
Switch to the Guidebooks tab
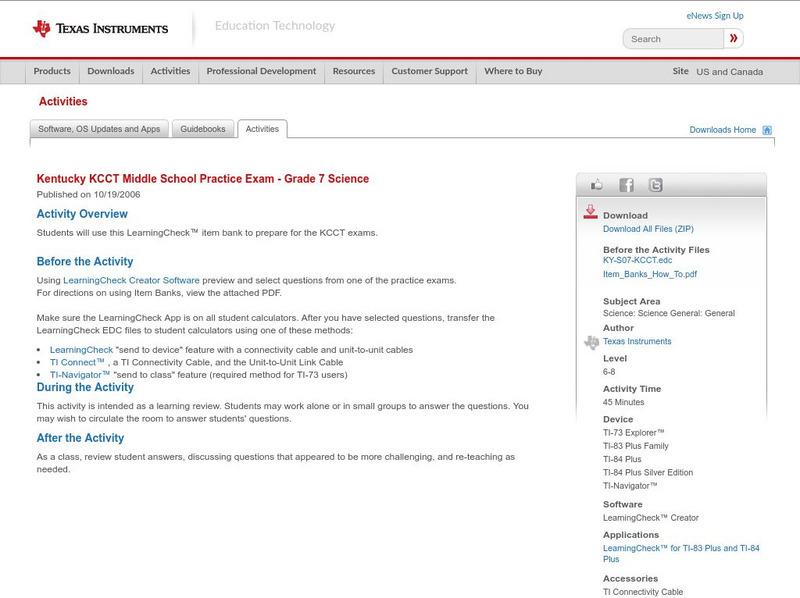point(203,128)
